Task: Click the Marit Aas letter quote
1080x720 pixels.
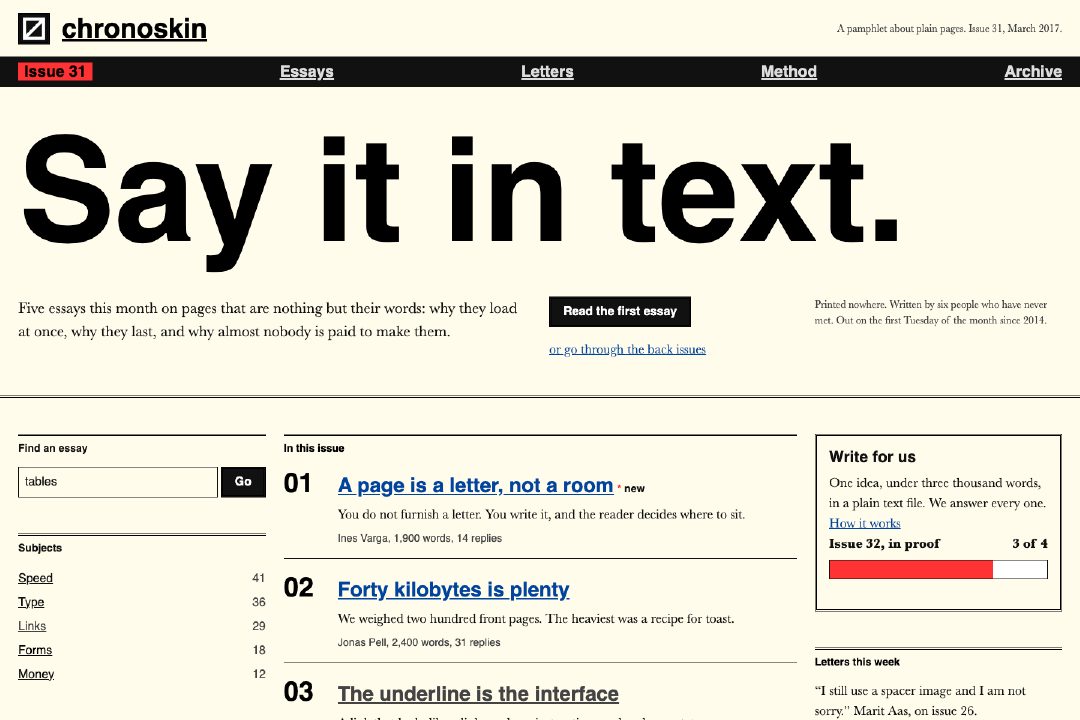Action: 920,701
